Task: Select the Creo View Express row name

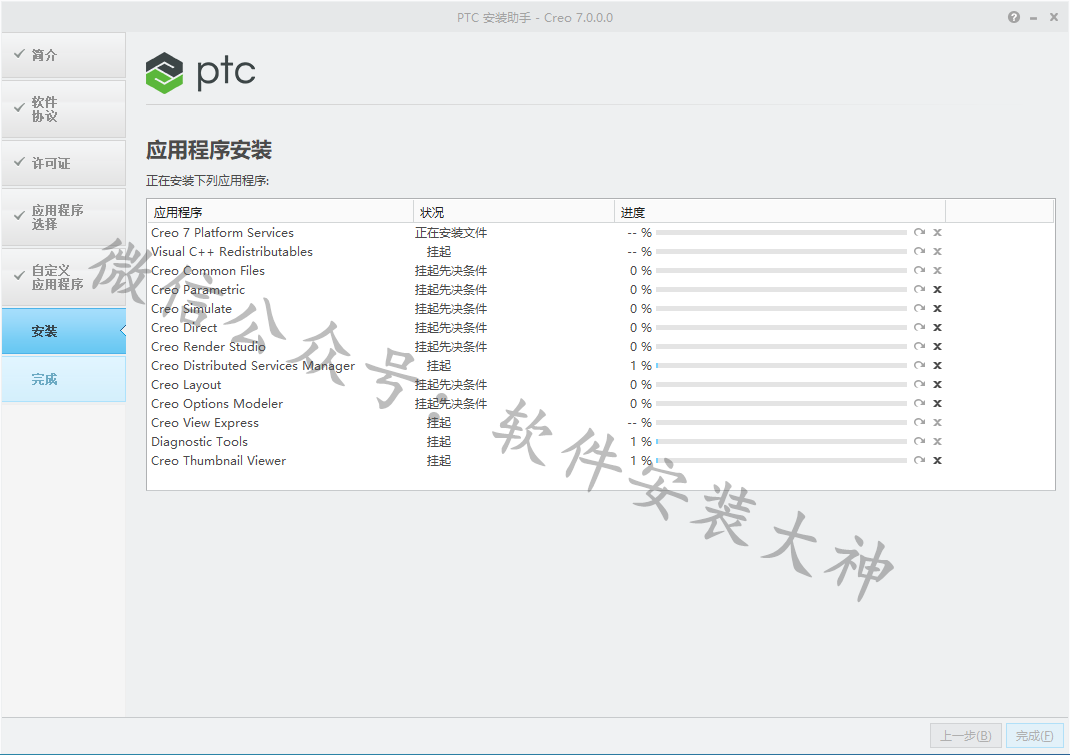Action: [x=205, y=423]
